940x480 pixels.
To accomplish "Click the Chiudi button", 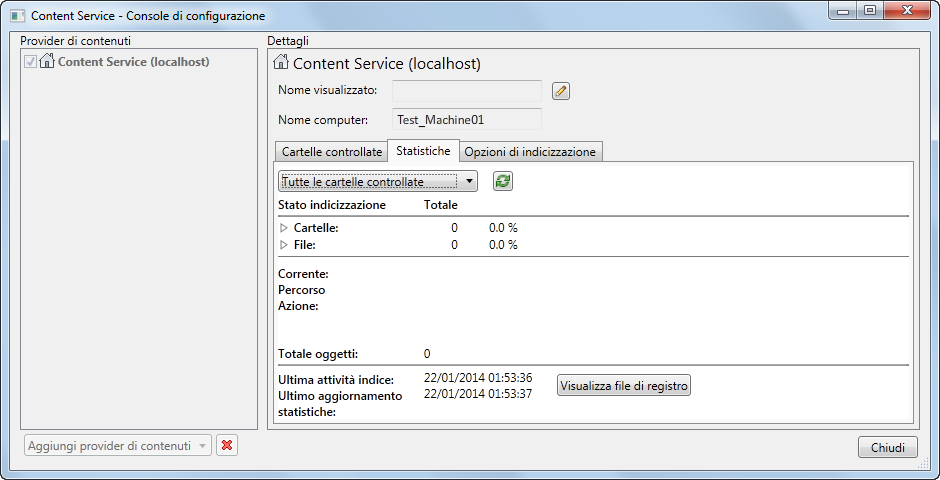I will point(888,447).
